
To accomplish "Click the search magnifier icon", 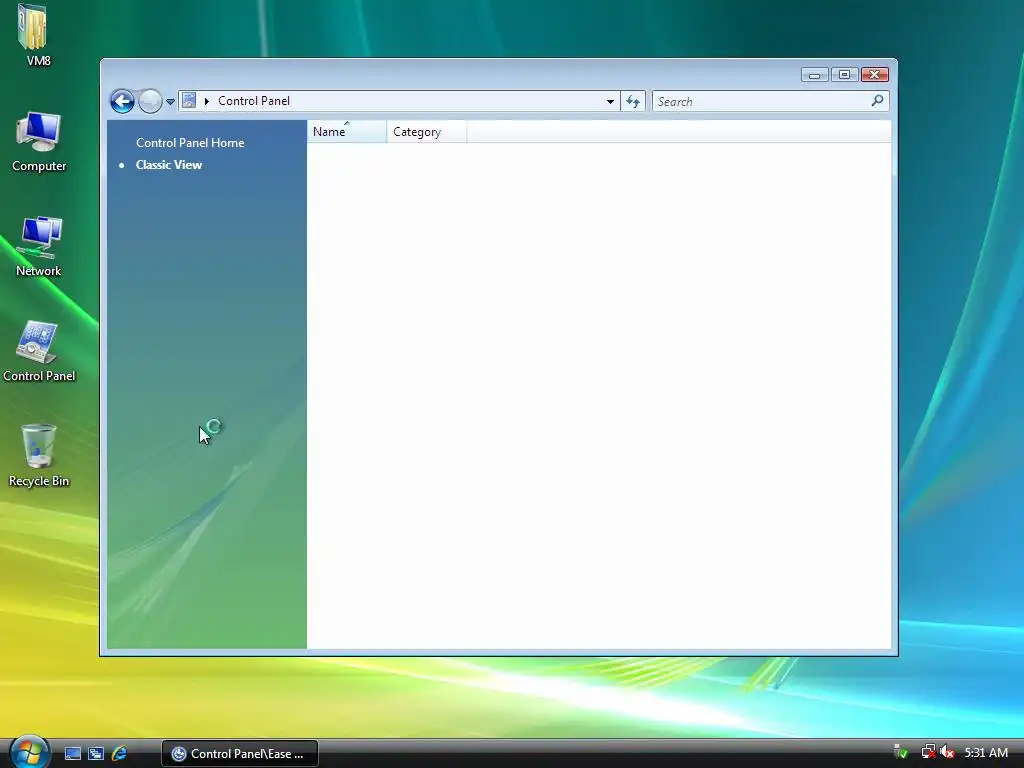I will 877,101.
